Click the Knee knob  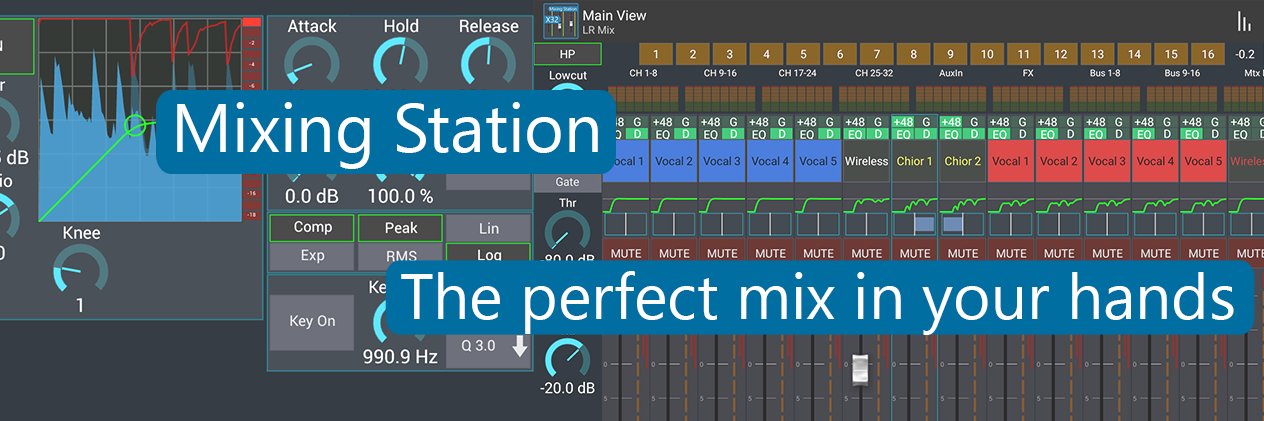click(x=80, y=270)
